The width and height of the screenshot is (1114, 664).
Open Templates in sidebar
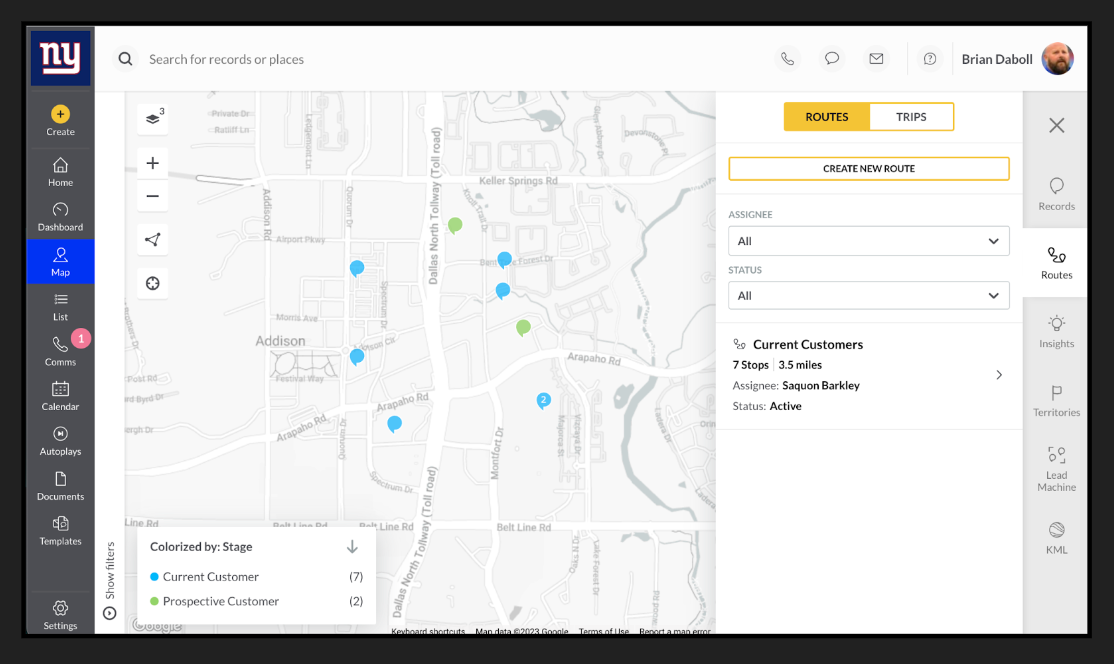[60, 531]
